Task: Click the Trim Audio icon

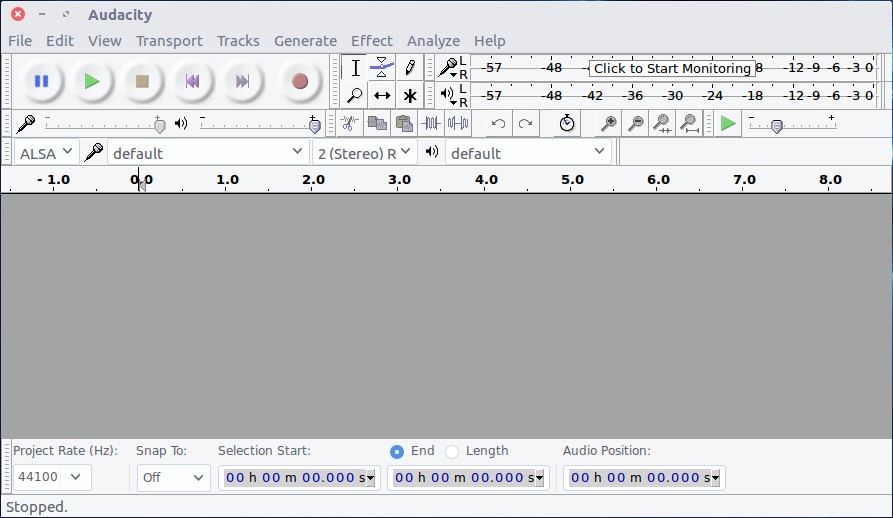Action: (x=431, y=124)
